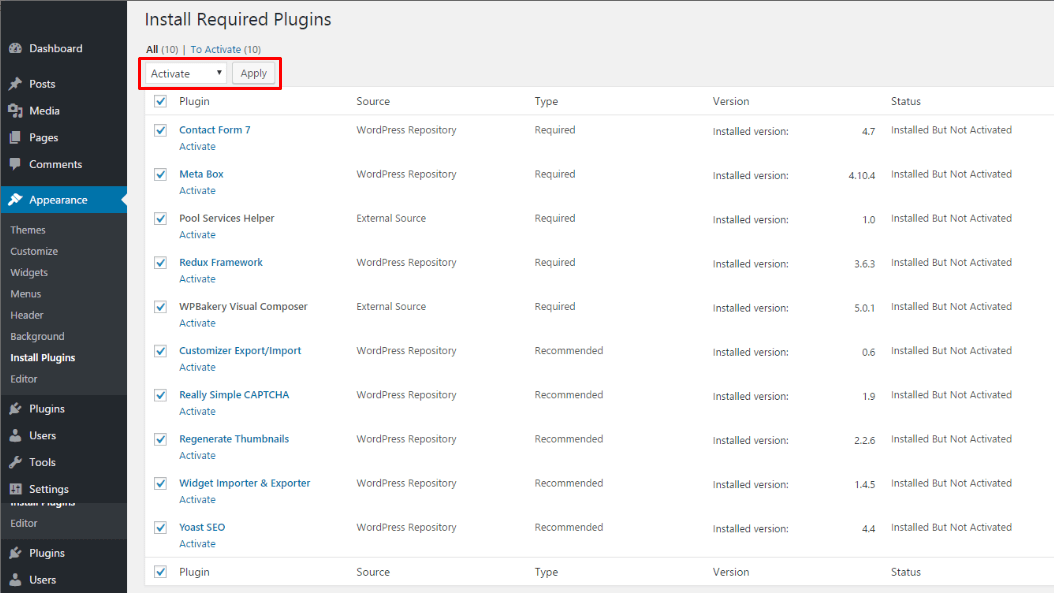The image size is (1054, 593).
Task: Click the Settings sliders icon
Action: coord(15,489)
